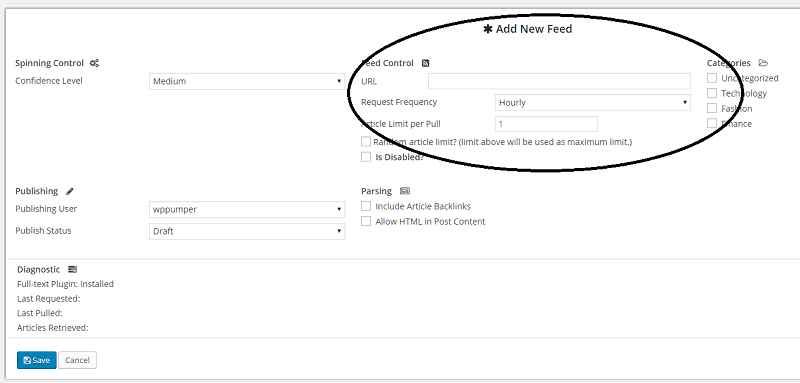Click the Diagnostic list icon
This screenshot has width=800, height=383.
click(x=72, y=269)
